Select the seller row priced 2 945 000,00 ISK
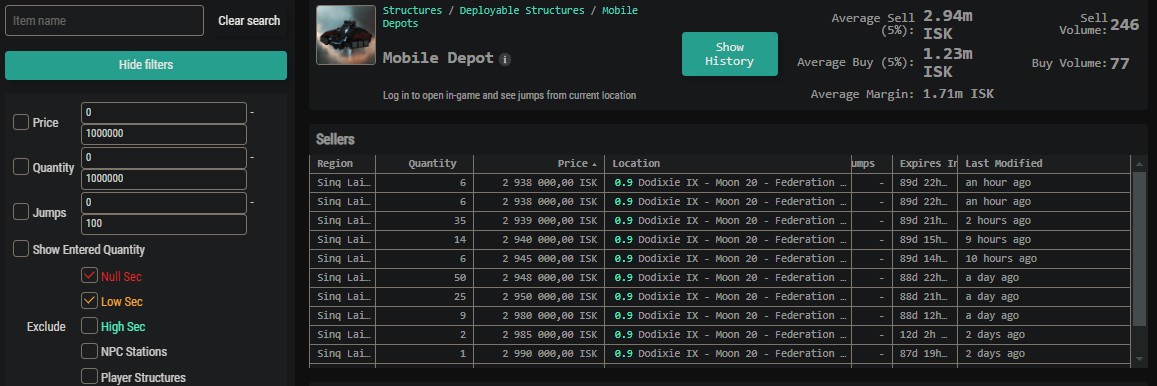1157x386 pixels. click(x=719, y=258)
